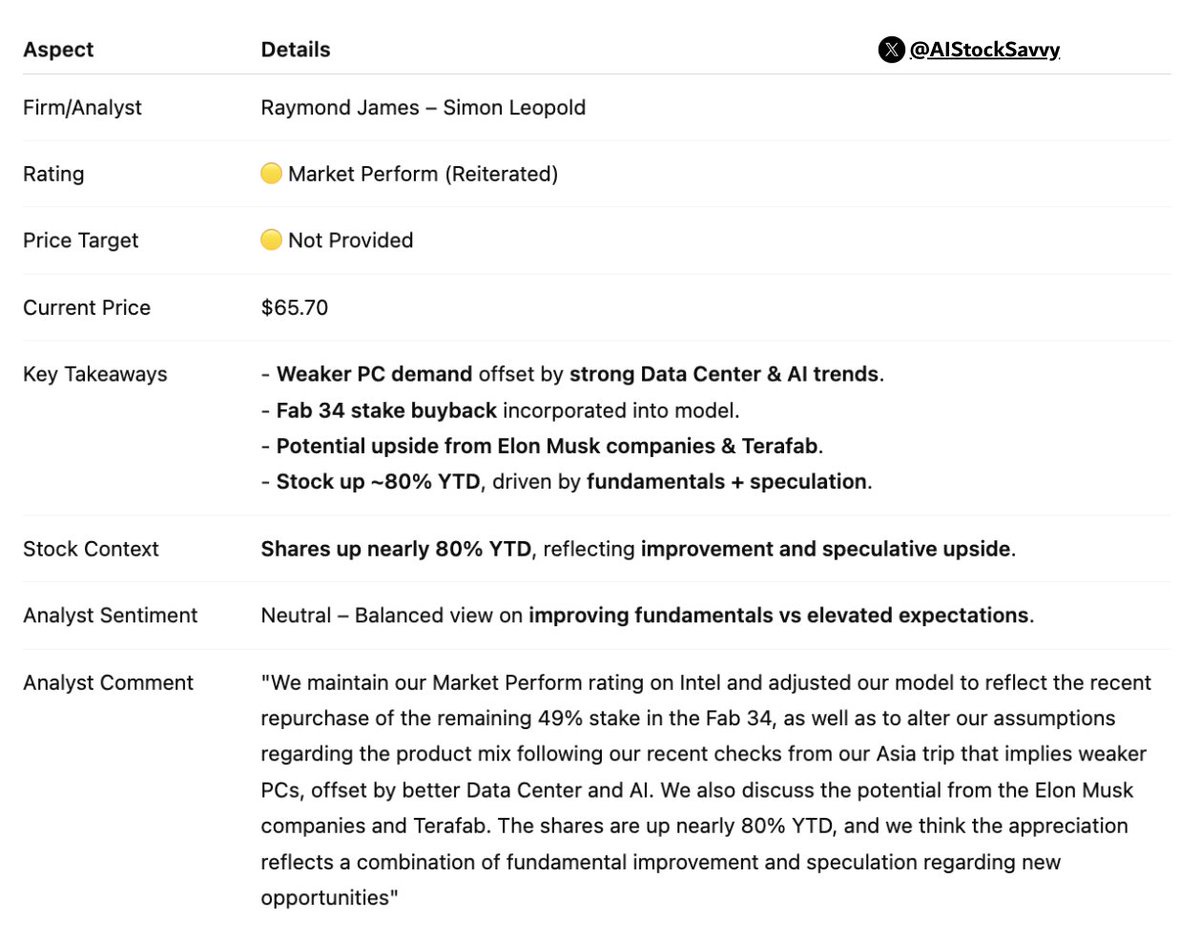Click the Raymond James – Simon Leopold text
Screen dimensions: 1200x941
[423, 107]
